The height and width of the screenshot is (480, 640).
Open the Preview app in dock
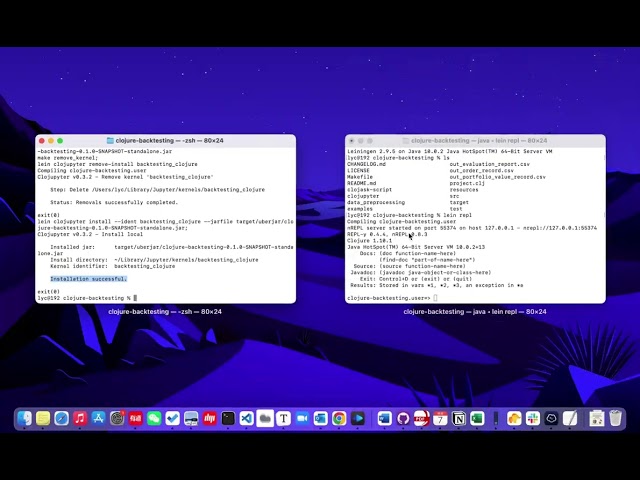click(x=191, y=418)
